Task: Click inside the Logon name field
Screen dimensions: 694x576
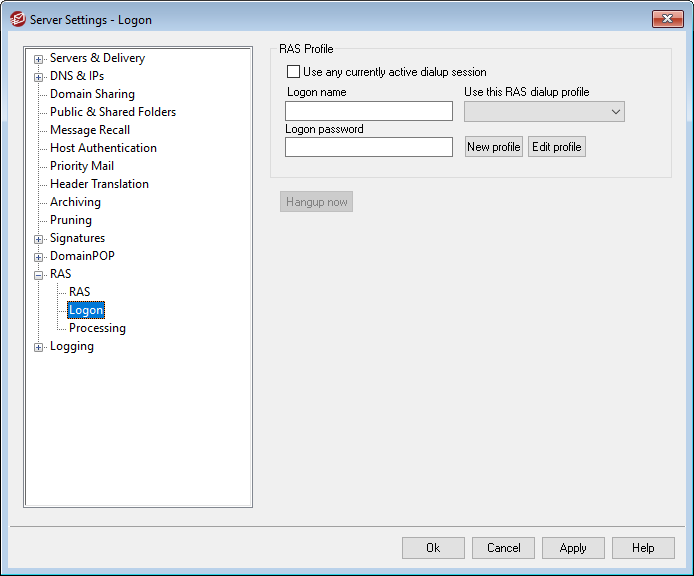Action: (368, 111)
